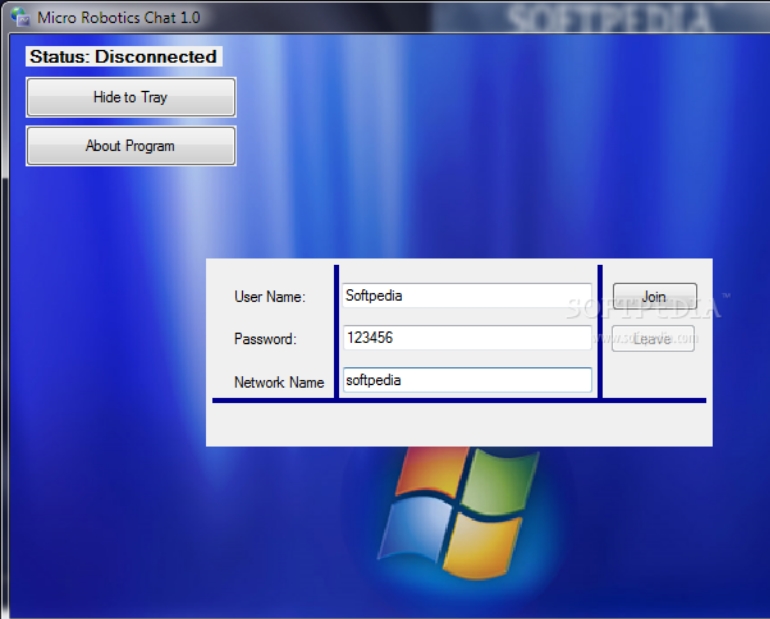Click Join to connect to the network
This screenshot has width=770, height=619.
(654, 297)
